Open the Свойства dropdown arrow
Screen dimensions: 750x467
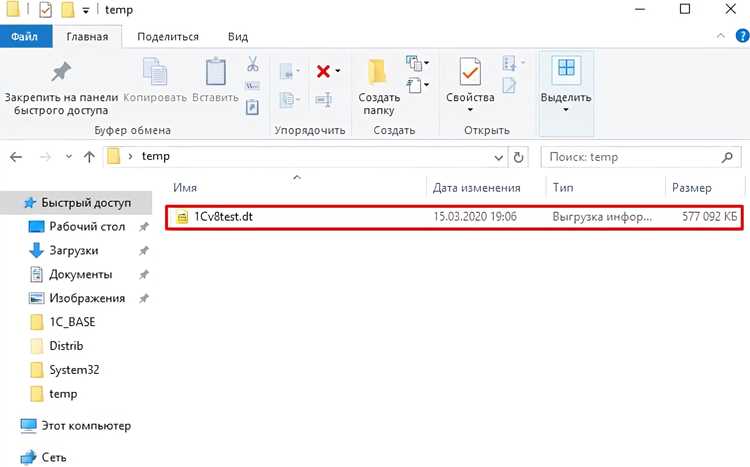[x=470, y=110]
